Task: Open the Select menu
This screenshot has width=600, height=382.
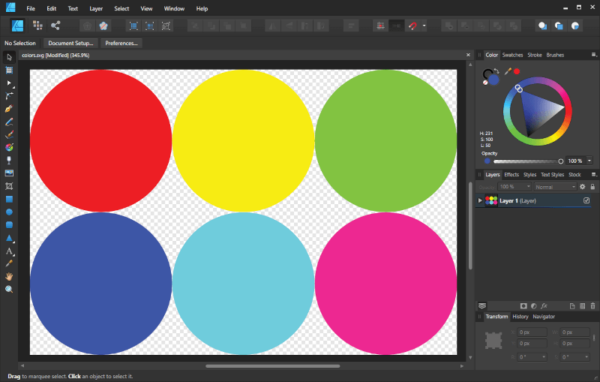Action: pyautogui.click(x=122, y=8)
